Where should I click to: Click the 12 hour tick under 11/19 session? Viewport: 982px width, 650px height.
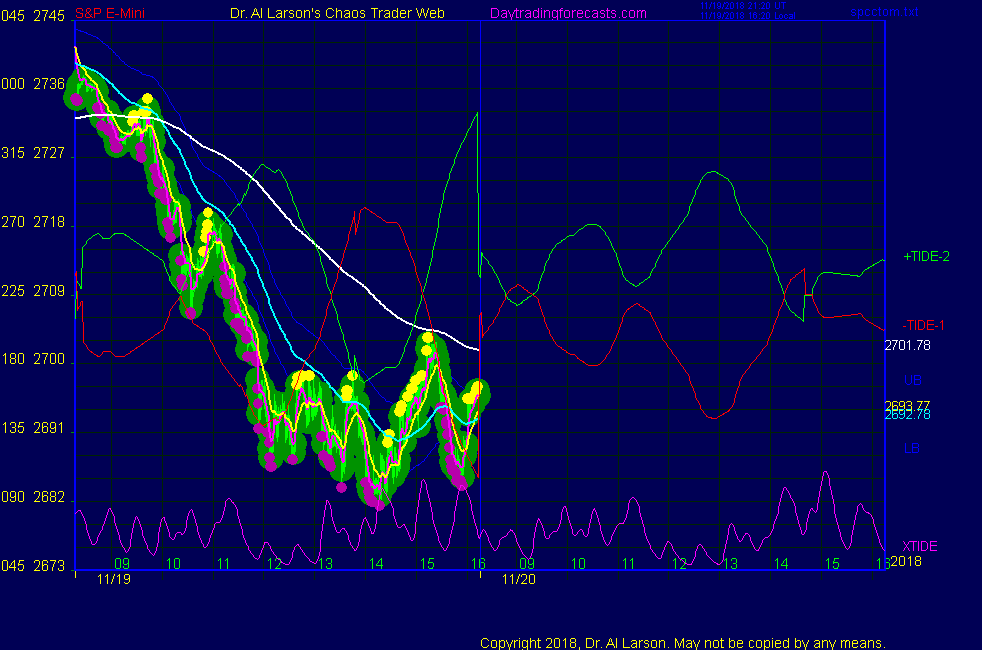(x=274, y=564)
